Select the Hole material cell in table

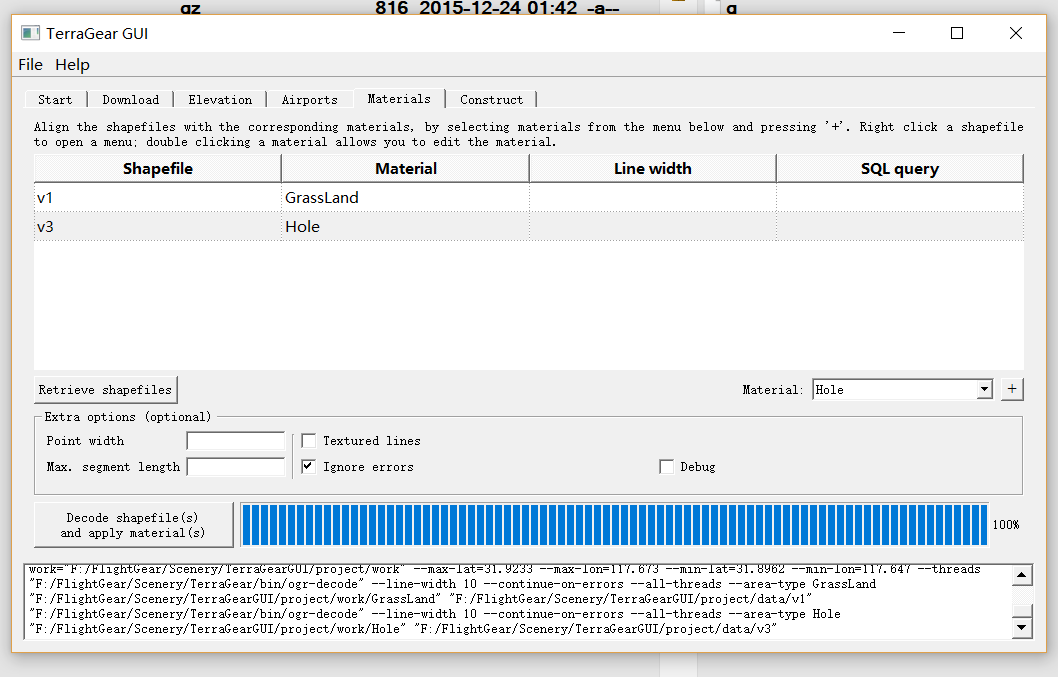(406, 227)
